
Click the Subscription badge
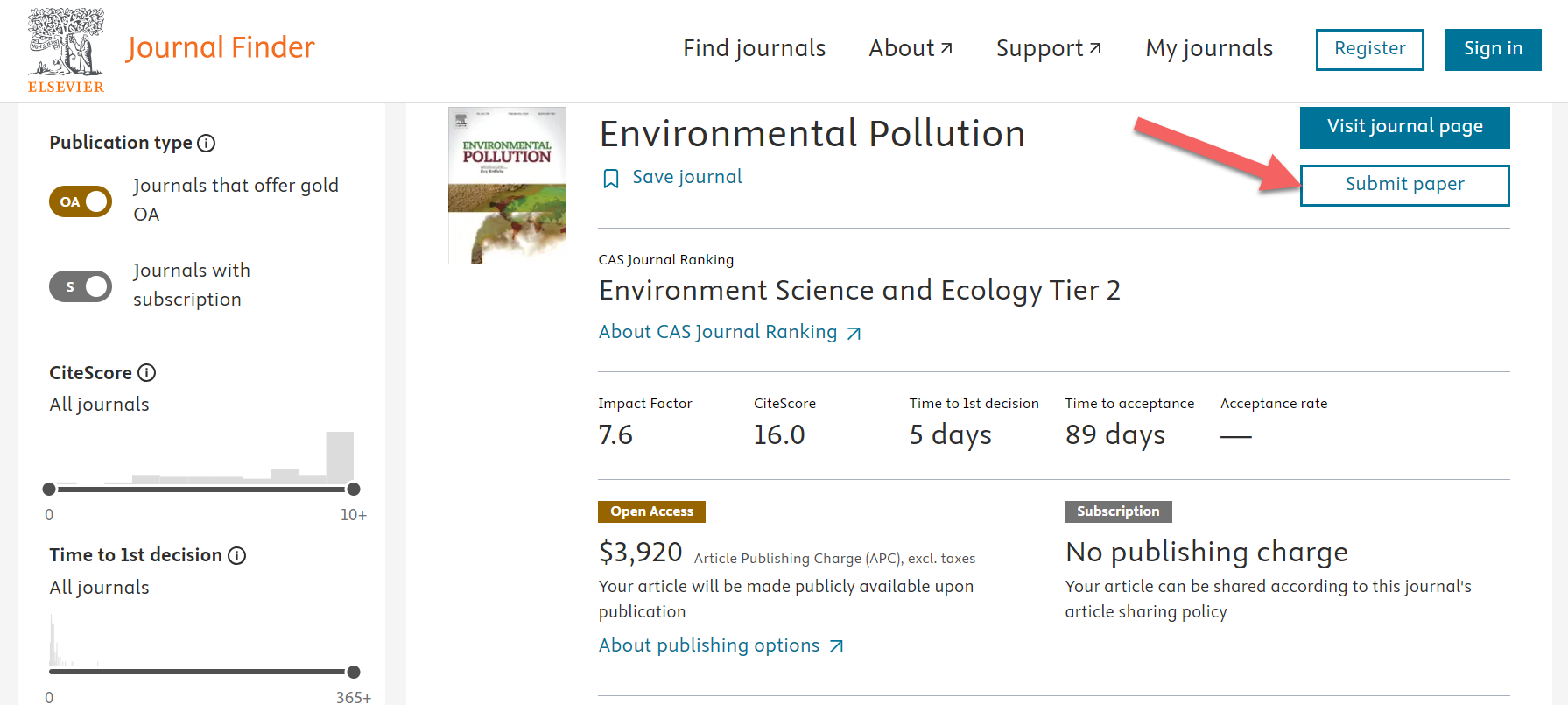point(1118,511)
